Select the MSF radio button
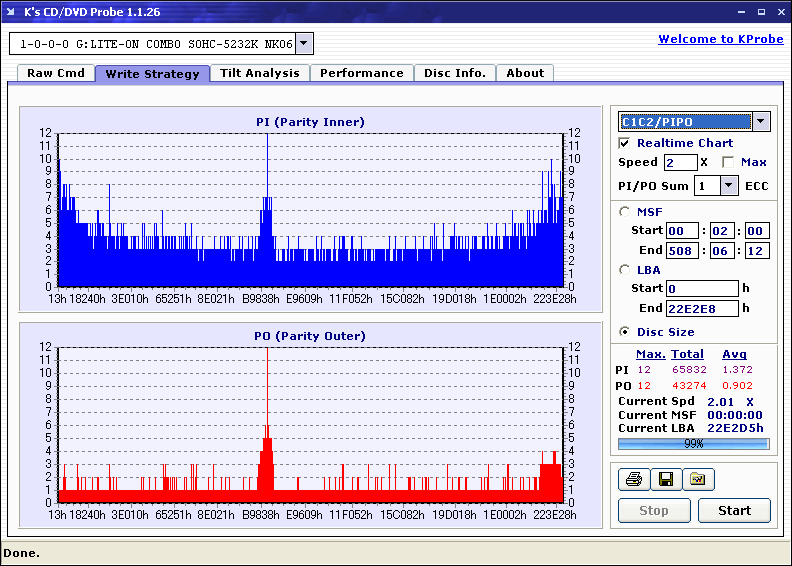The image size is (792, 566). pyautogui.click(x=625, y=211)
